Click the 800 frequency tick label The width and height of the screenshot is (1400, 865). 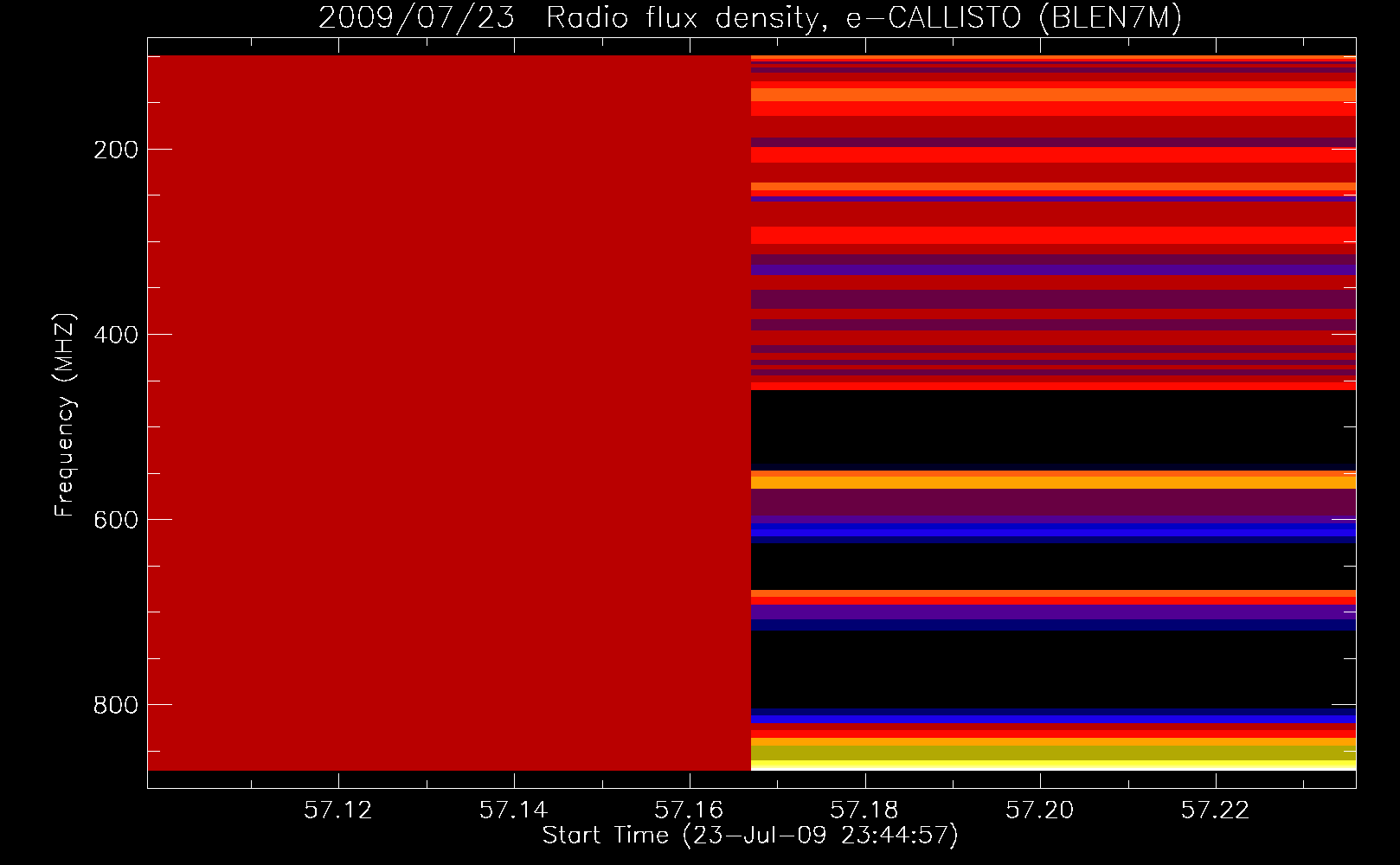(116, 705)
